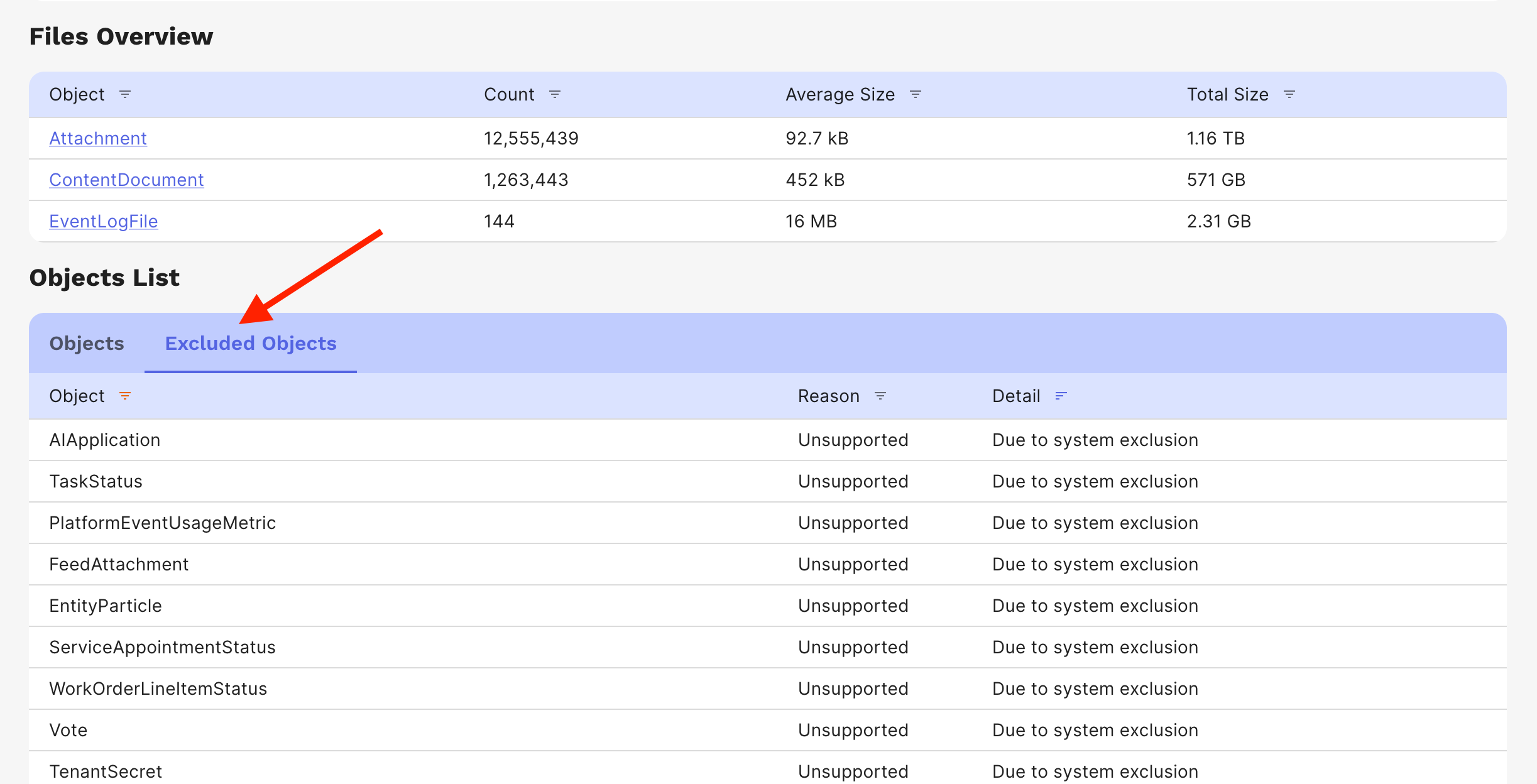The height and width of the screenshot is (784, 1537).
Task: Click the Count column header label
Action: [509, 94]
